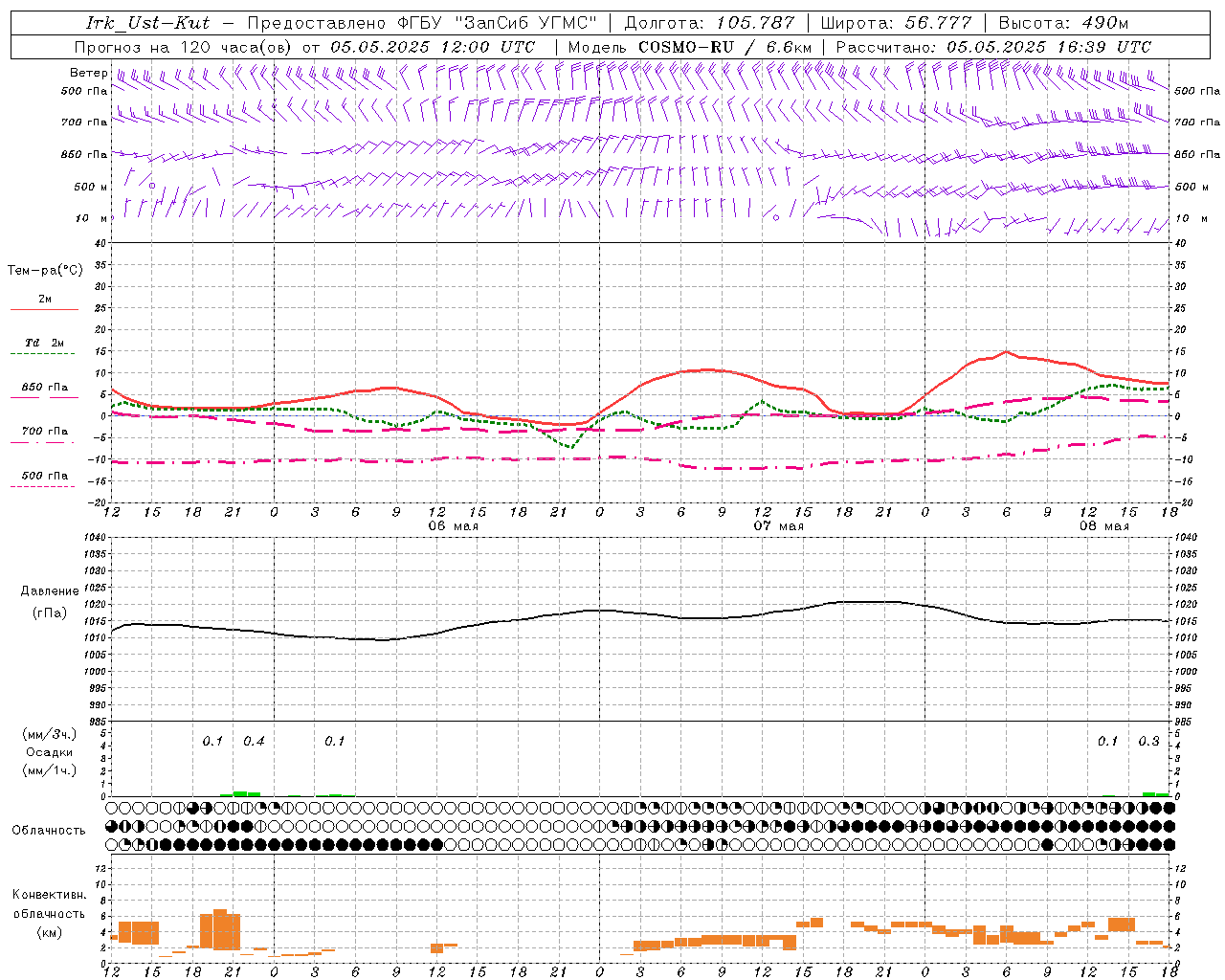
Task: Click the 500 гПа temperature legend label
Action: pyautogui.click(x=44, y=476)
